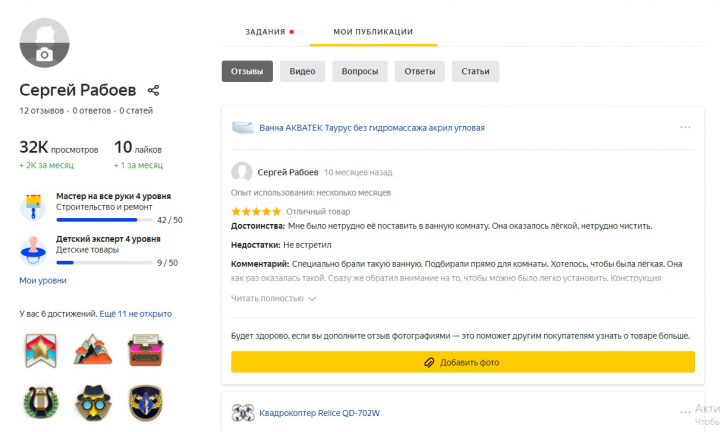The image size is (720, 432).
Task: Open three-dots menu for Квадрокоптер review
Action: (x=685, y=411)
